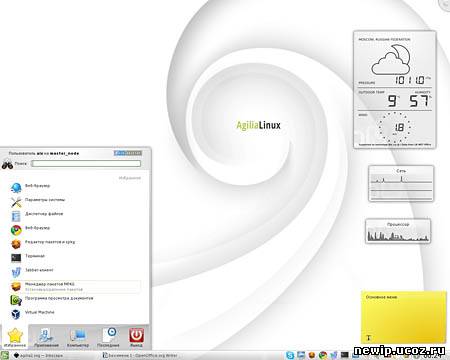Open the Выход power tab
450x360 pixels.
(136, 337)
